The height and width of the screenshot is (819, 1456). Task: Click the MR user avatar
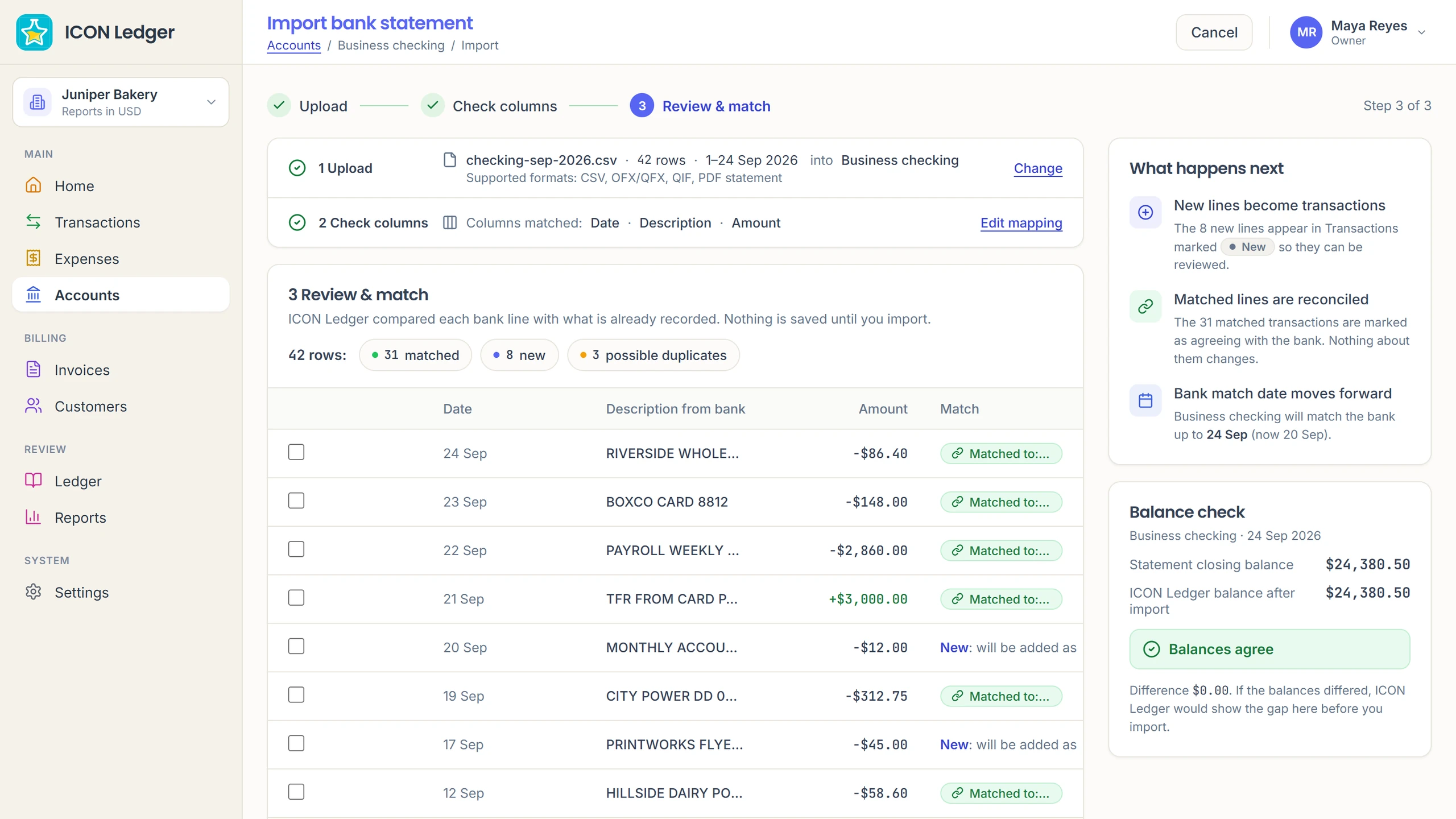[1306, 32]
